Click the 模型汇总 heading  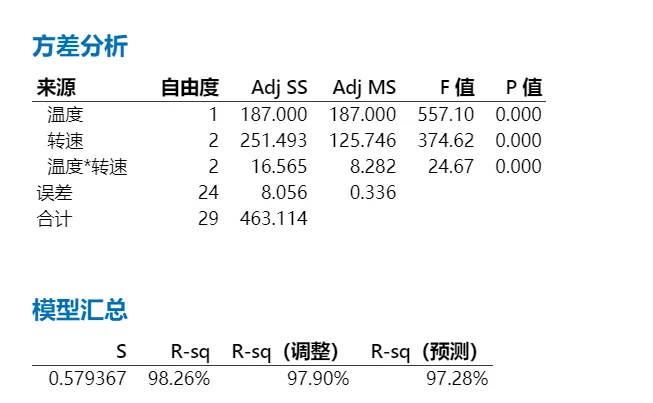click(80, 310)
